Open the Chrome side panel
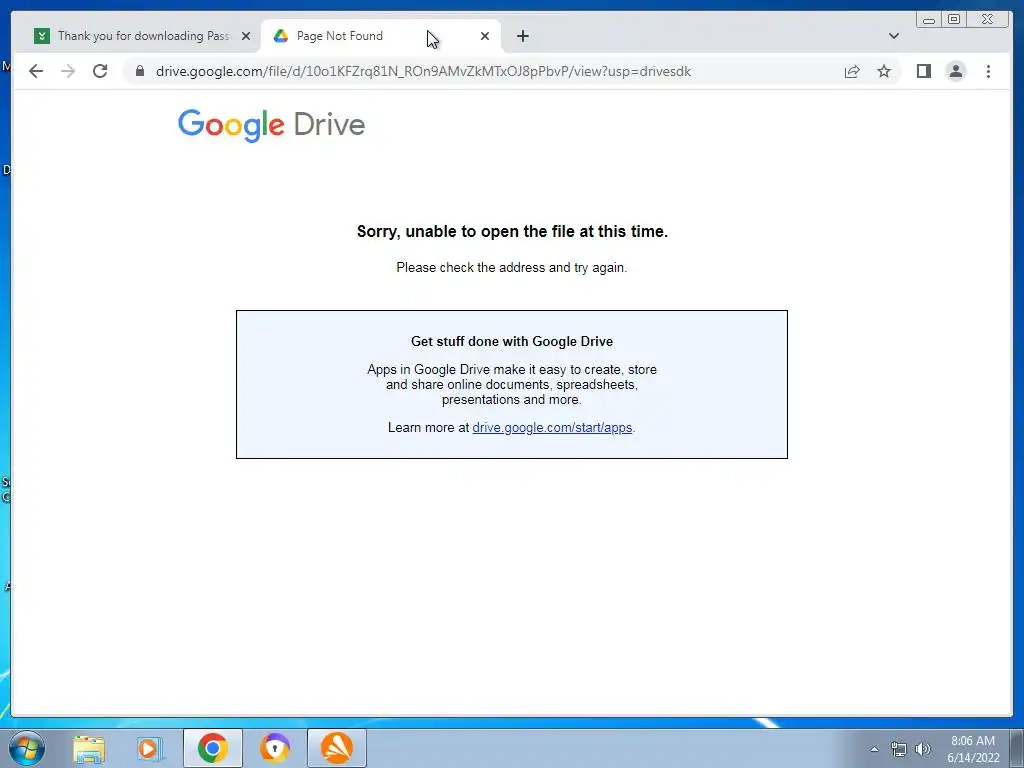Screen dimensions: 1024x768 [x=923, y=71]
